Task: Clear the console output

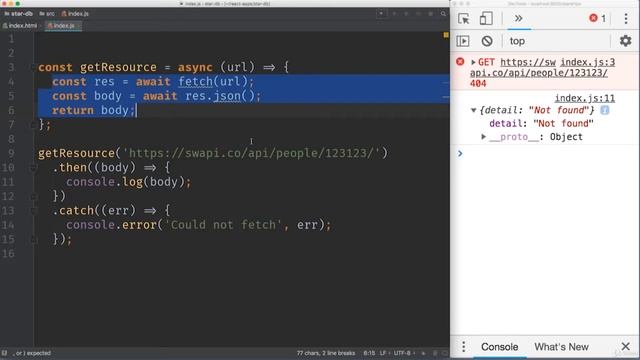Action: pyautogui.click(x=487, y=41)
